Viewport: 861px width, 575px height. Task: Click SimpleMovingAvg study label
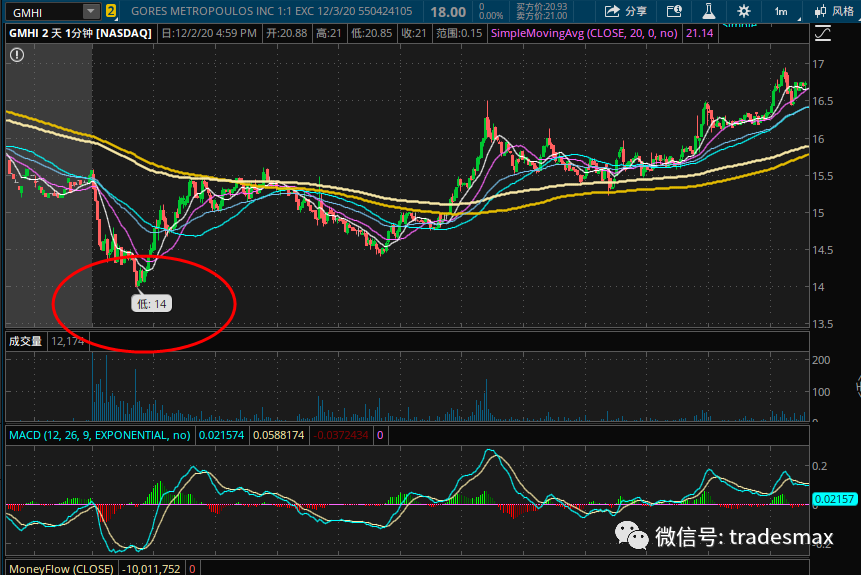(x=584, y=34)
